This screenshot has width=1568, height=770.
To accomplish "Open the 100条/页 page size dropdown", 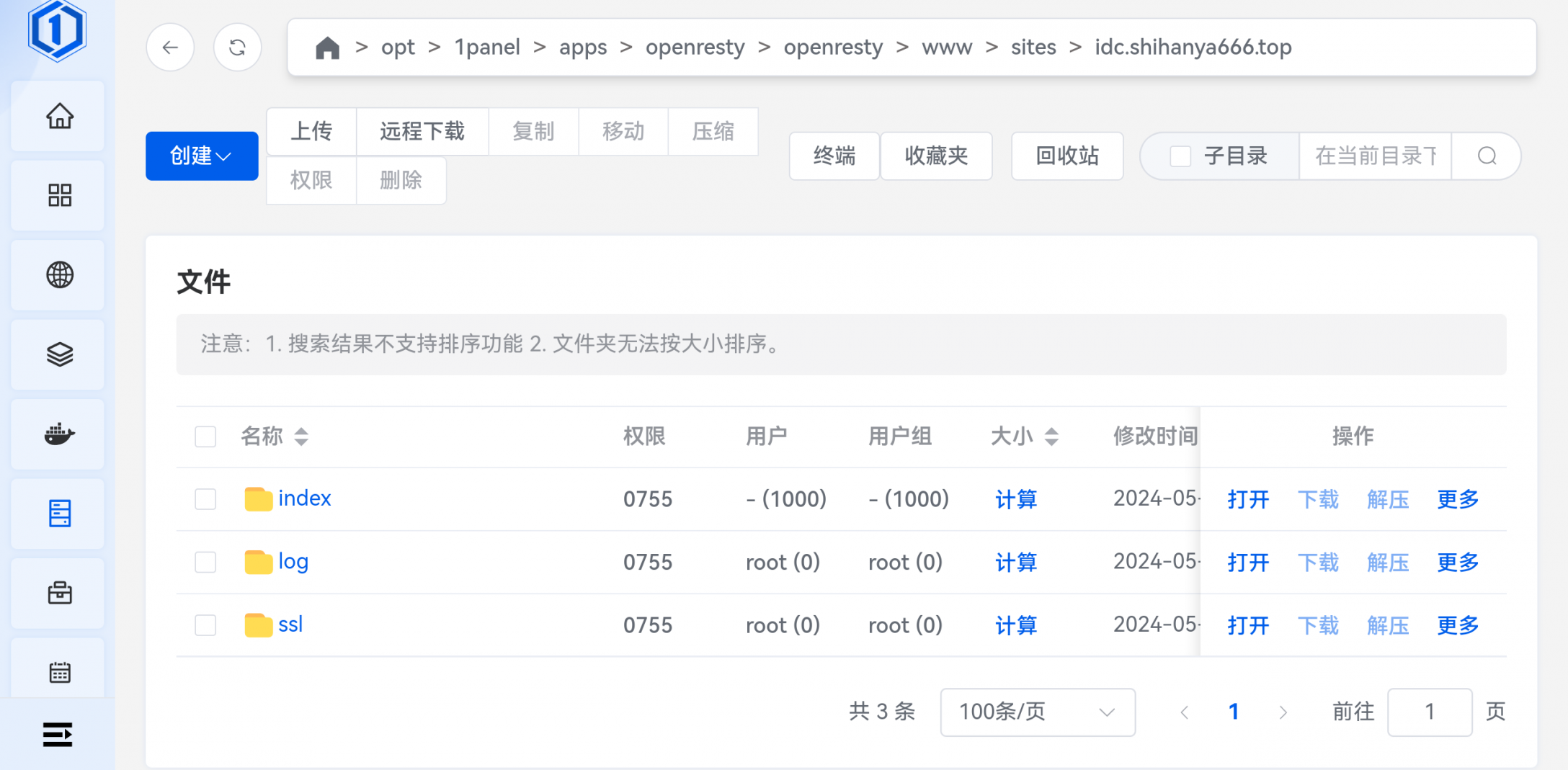I will (x=1038, y=712).
